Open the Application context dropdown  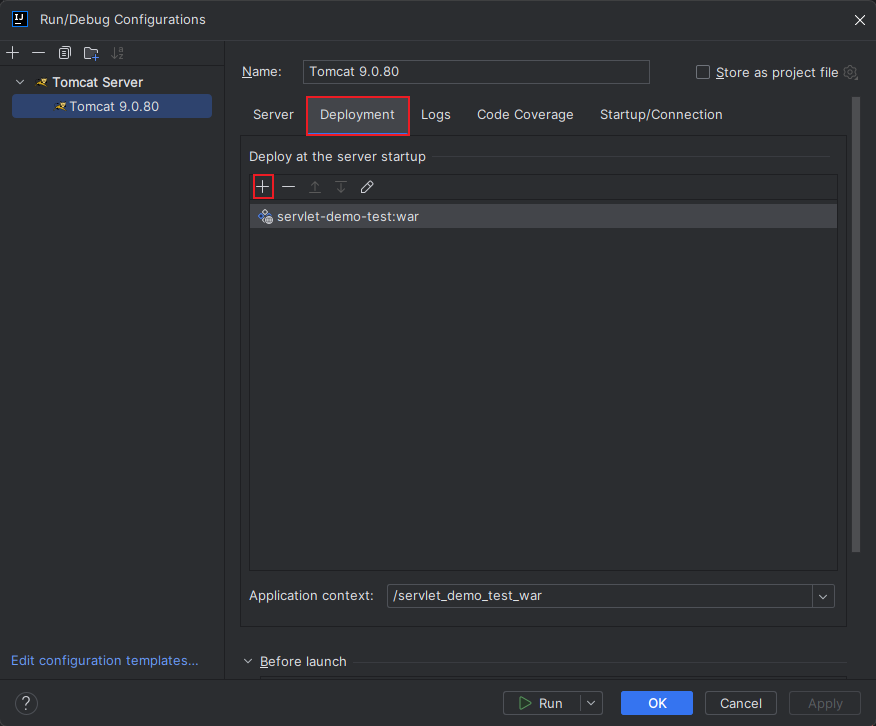[x=823, y=596]
